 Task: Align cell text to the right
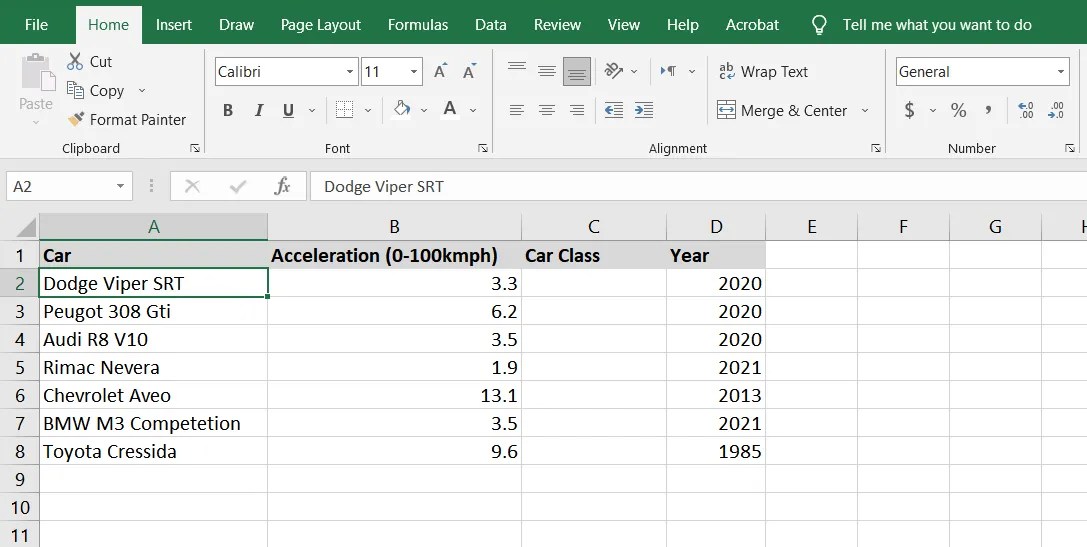[577, 110]
